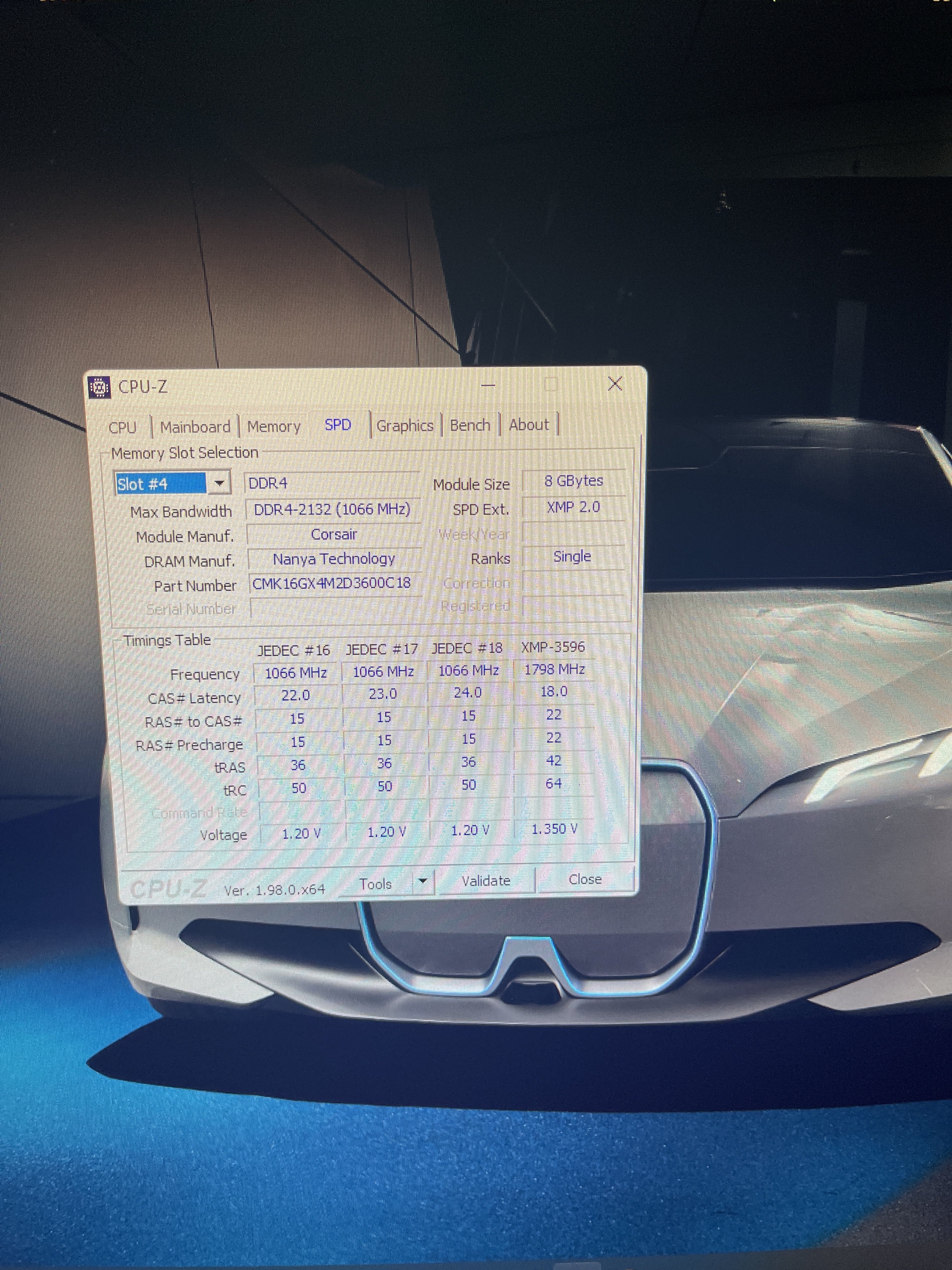Click the Max Bandwidth DDR4-2132 field

click(x=332, y=510)
